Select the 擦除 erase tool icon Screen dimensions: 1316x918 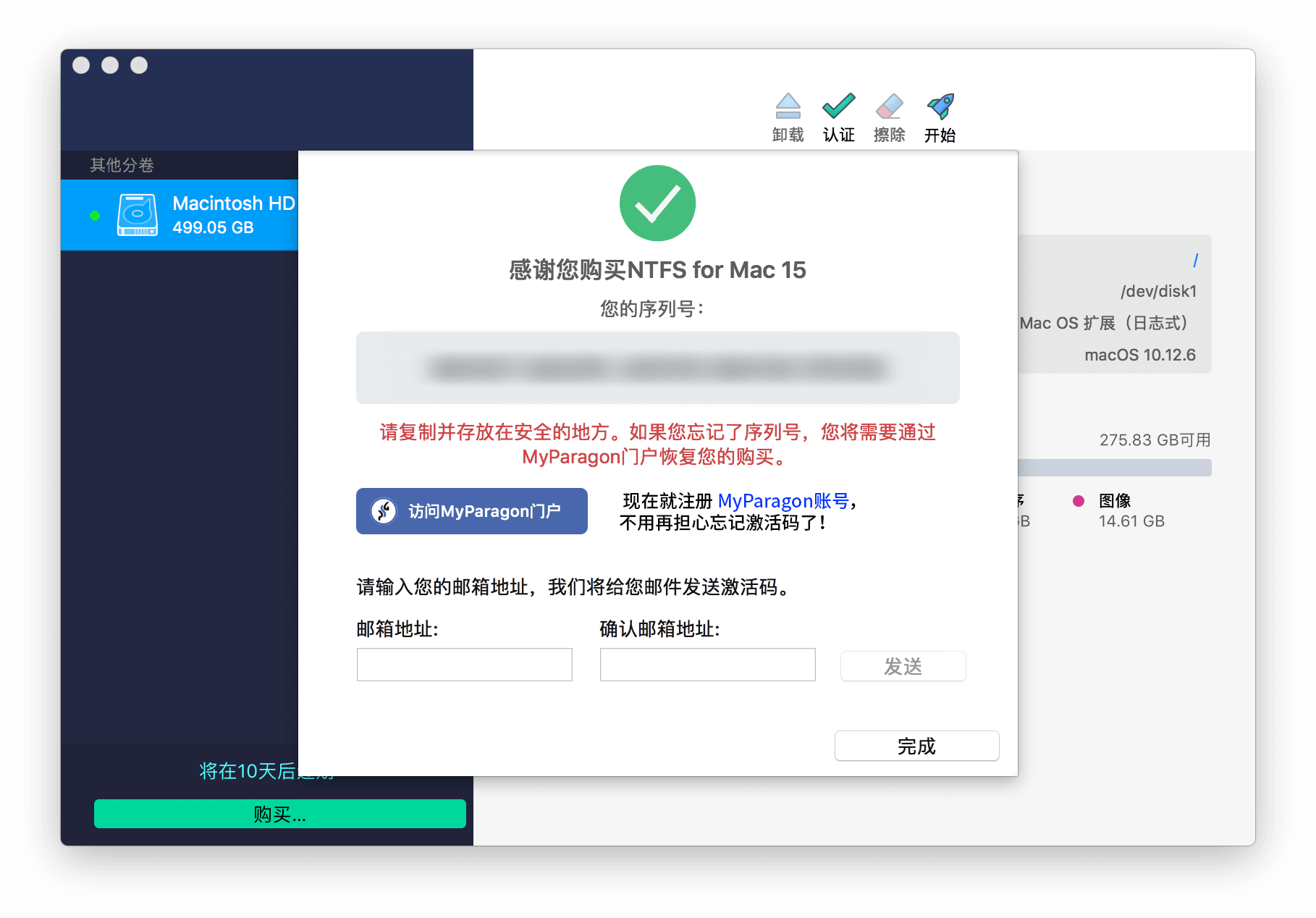889,107
